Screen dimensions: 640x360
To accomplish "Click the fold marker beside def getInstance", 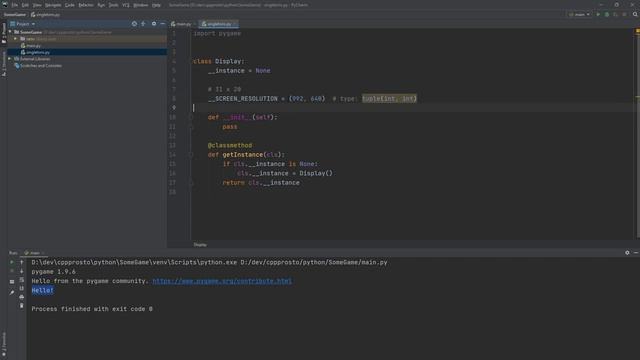I will point(191,155).
